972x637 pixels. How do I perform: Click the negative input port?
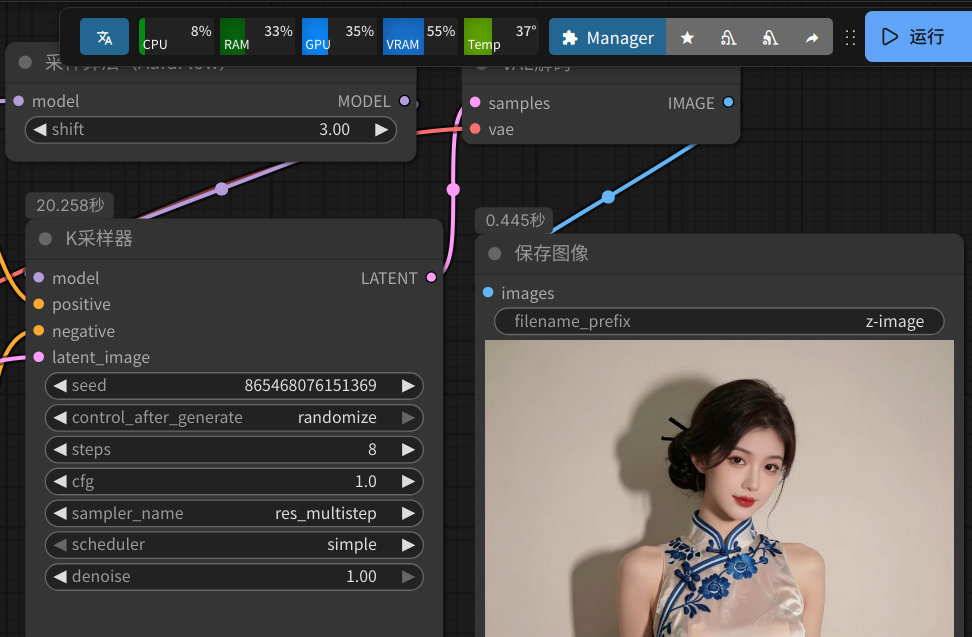coord(38,331)
